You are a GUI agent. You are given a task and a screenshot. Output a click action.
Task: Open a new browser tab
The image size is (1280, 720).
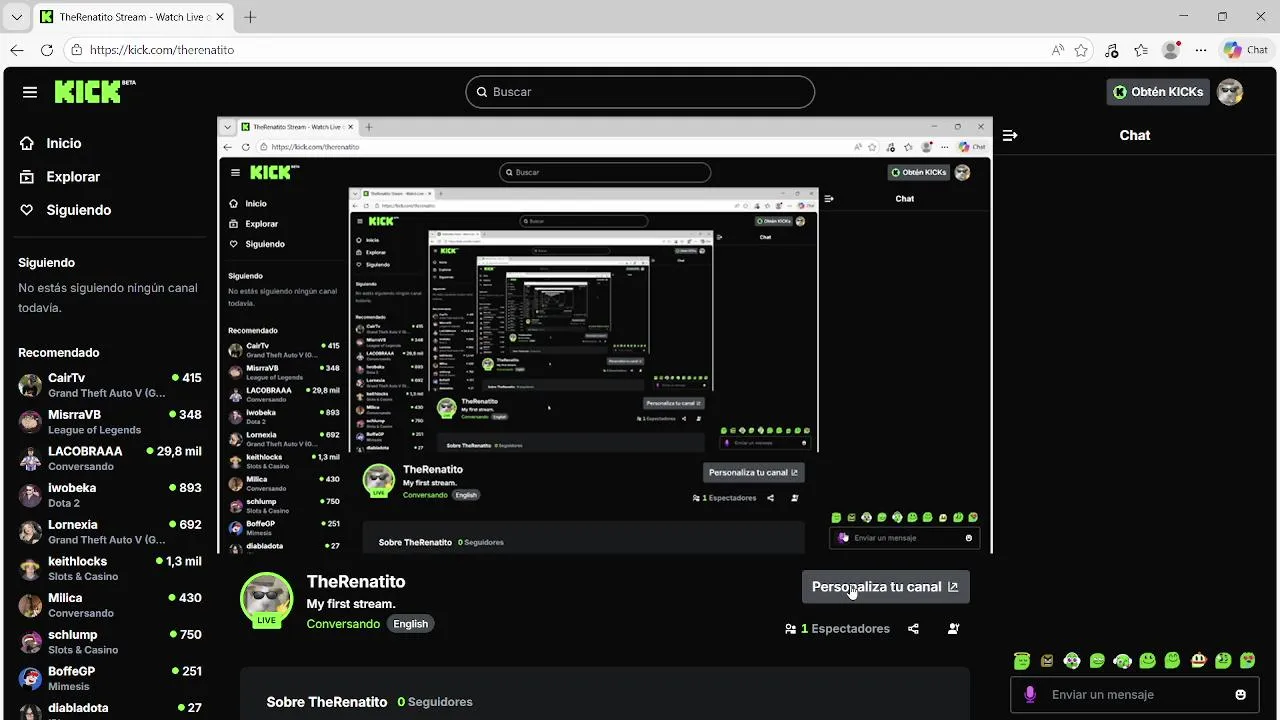(250, 17)
